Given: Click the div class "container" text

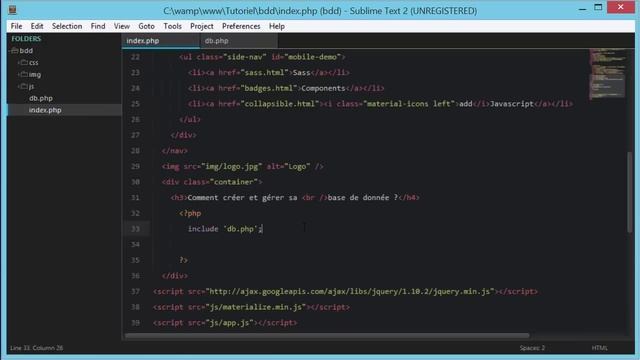Looking at the screenshot, I should (x=234, y=182).
